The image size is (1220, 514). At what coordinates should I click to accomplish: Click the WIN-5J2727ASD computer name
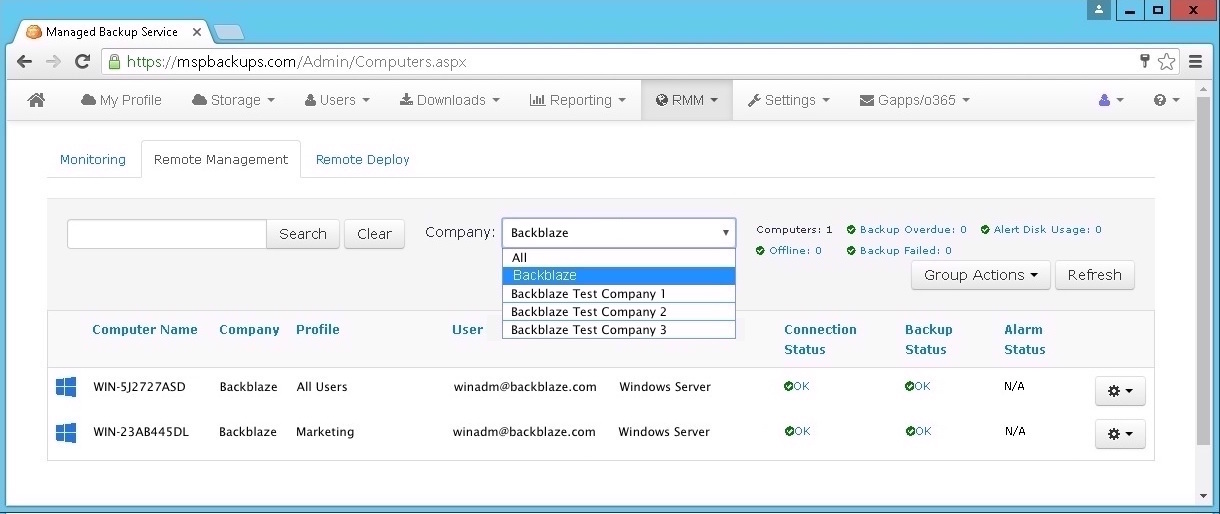tap(139, 387)
